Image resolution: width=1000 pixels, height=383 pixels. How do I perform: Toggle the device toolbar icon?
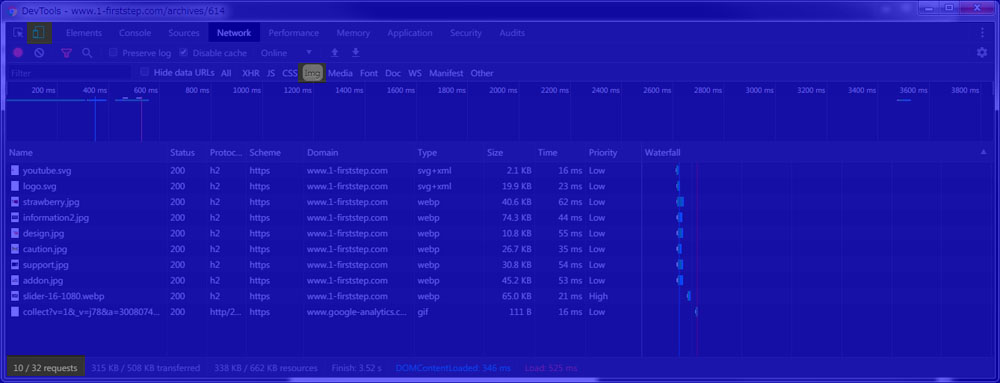coord(39,33)
